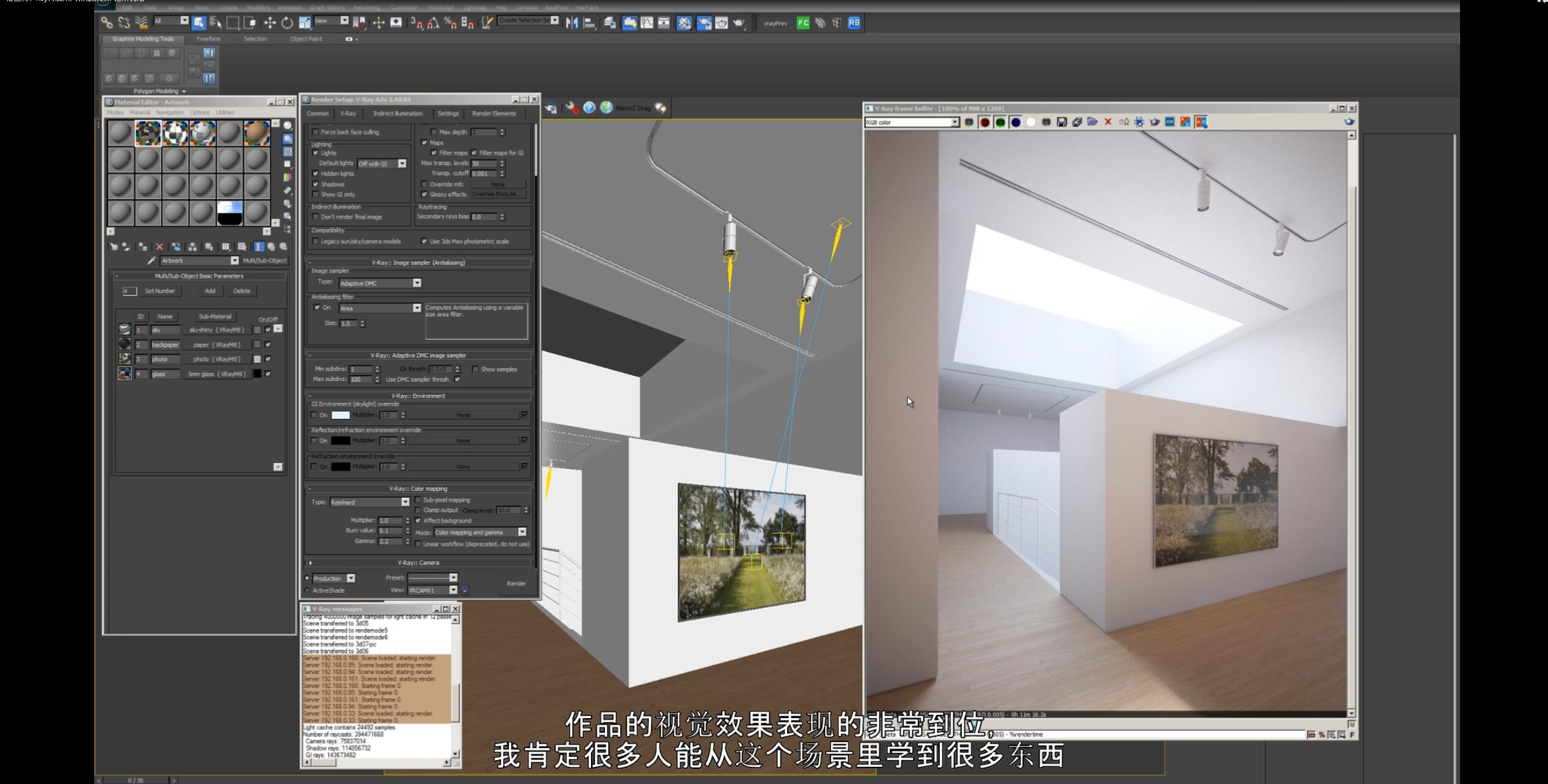
Task: Toggle the 3D Snaps button
Action: [417, 23]
